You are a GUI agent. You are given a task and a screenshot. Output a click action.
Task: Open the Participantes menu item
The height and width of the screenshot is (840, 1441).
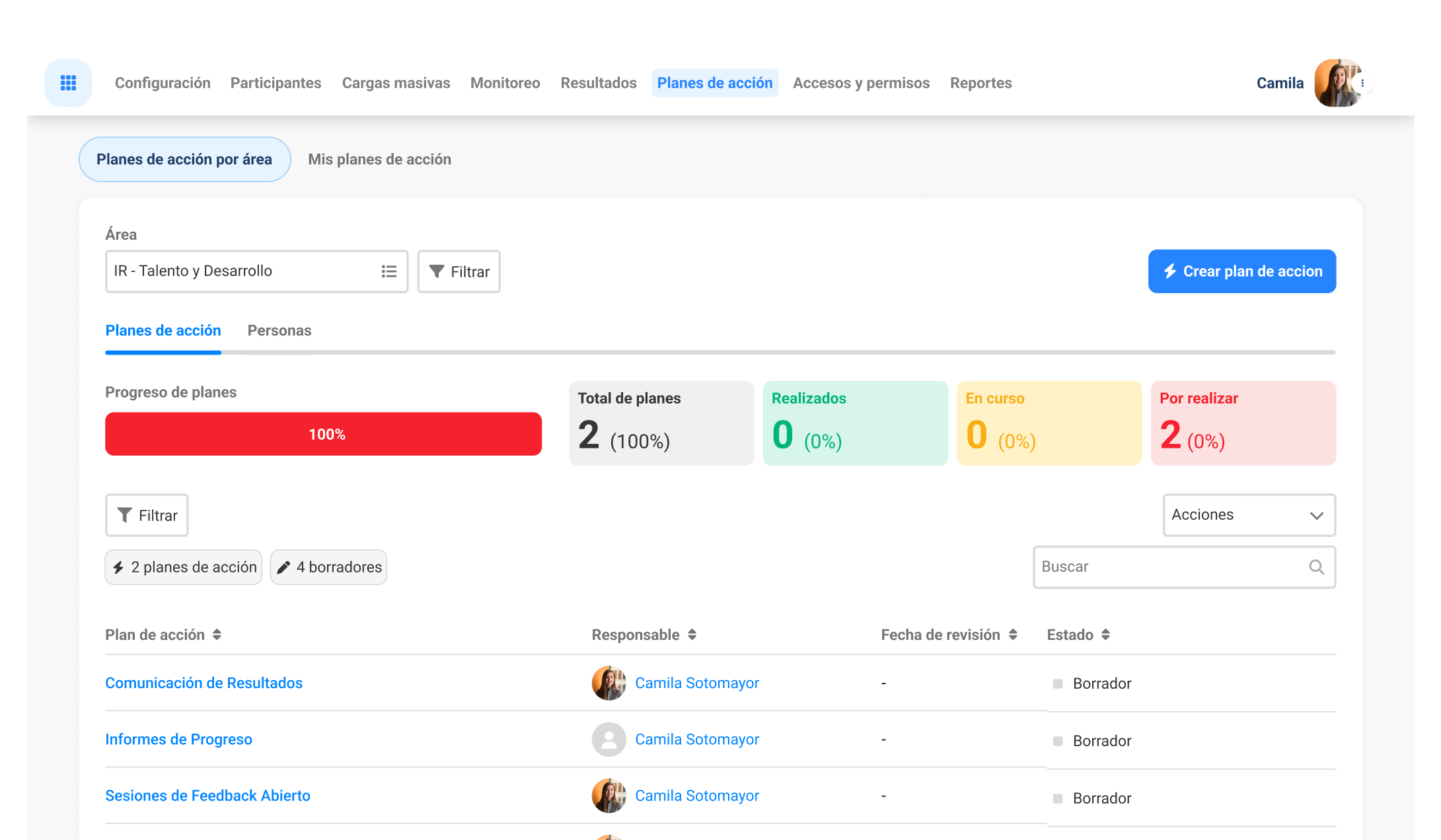(276, 83)
